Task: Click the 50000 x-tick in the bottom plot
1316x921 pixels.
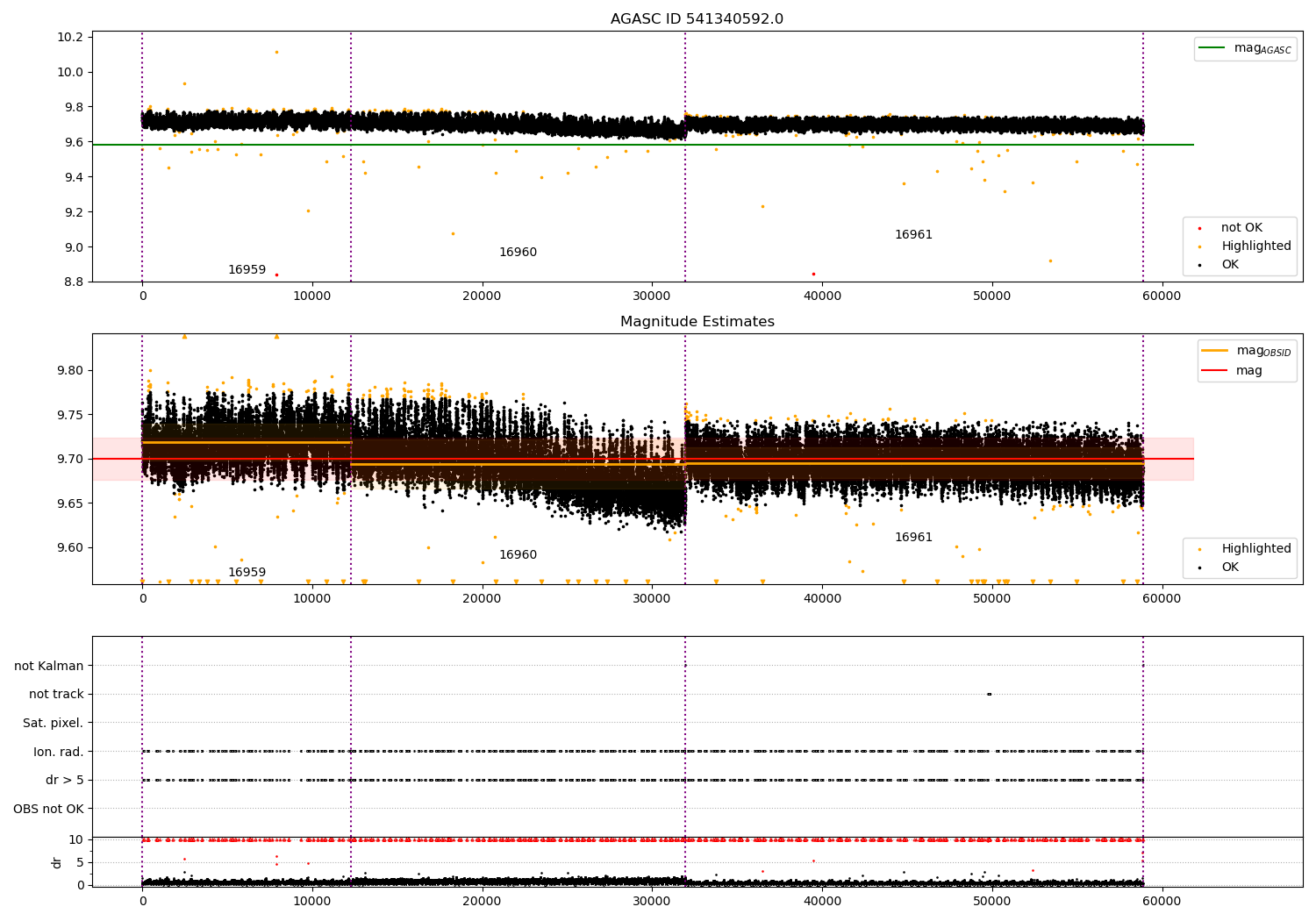Action: [992, 901]
